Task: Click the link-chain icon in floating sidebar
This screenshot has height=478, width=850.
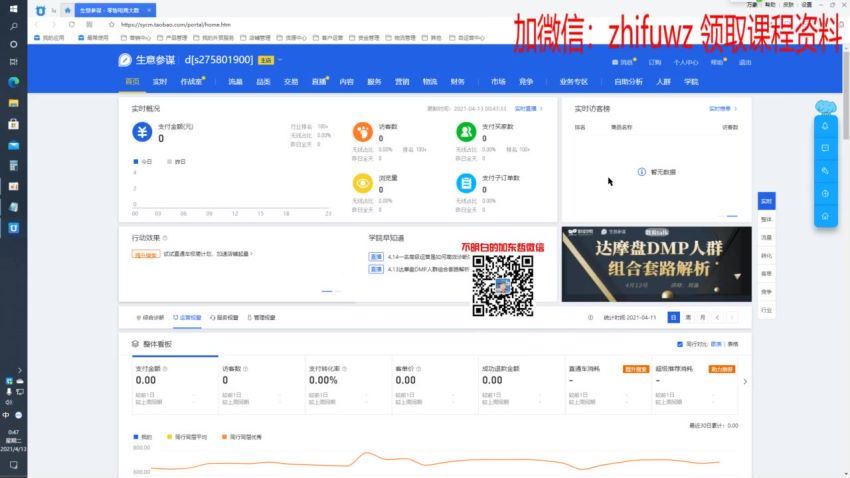Action: (825, 171)
